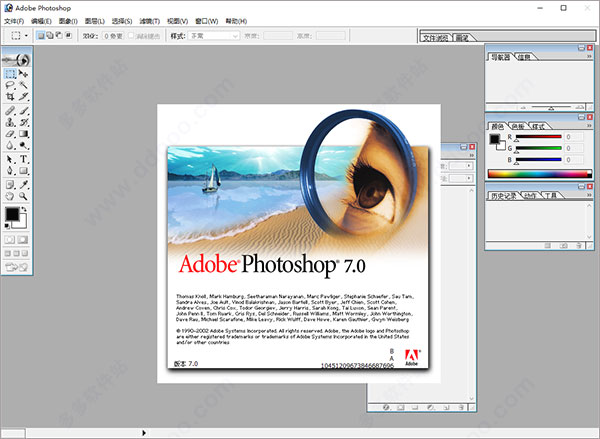This screenshot has height=439, width=600.
Task: Open the 文件(F) menu
Action: [x=14, y=21]
